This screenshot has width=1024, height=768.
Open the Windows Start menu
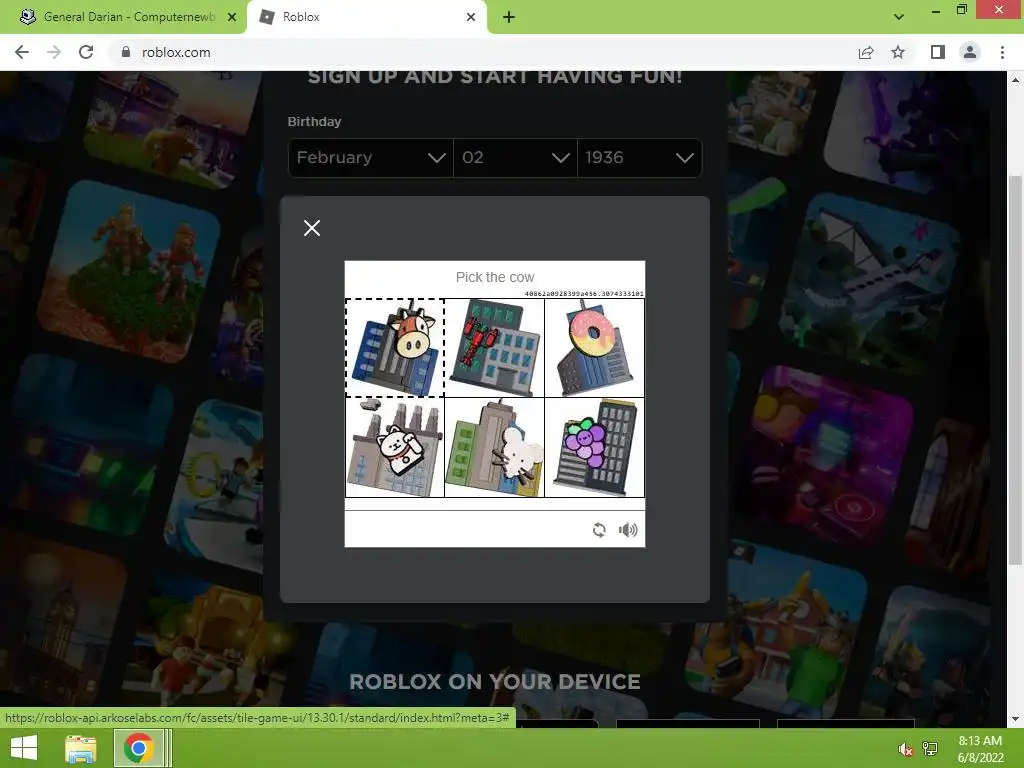point(24,748)
